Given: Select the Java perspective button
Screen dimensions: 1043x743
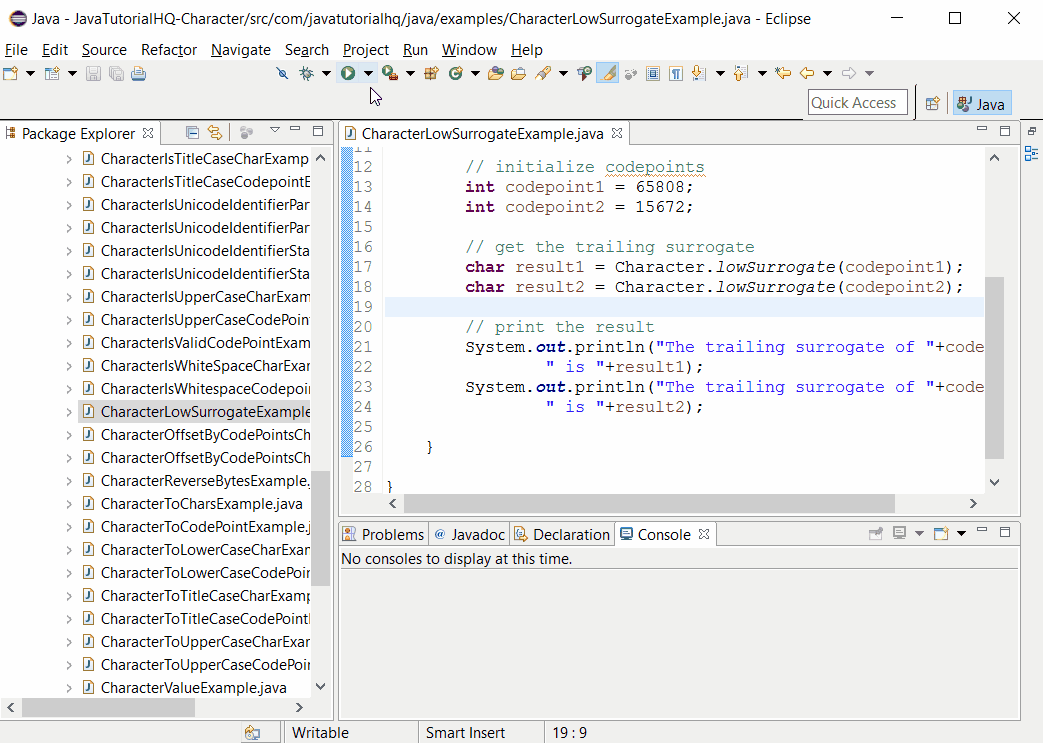Looking at the screenshot, I should [x=982, y=104].
